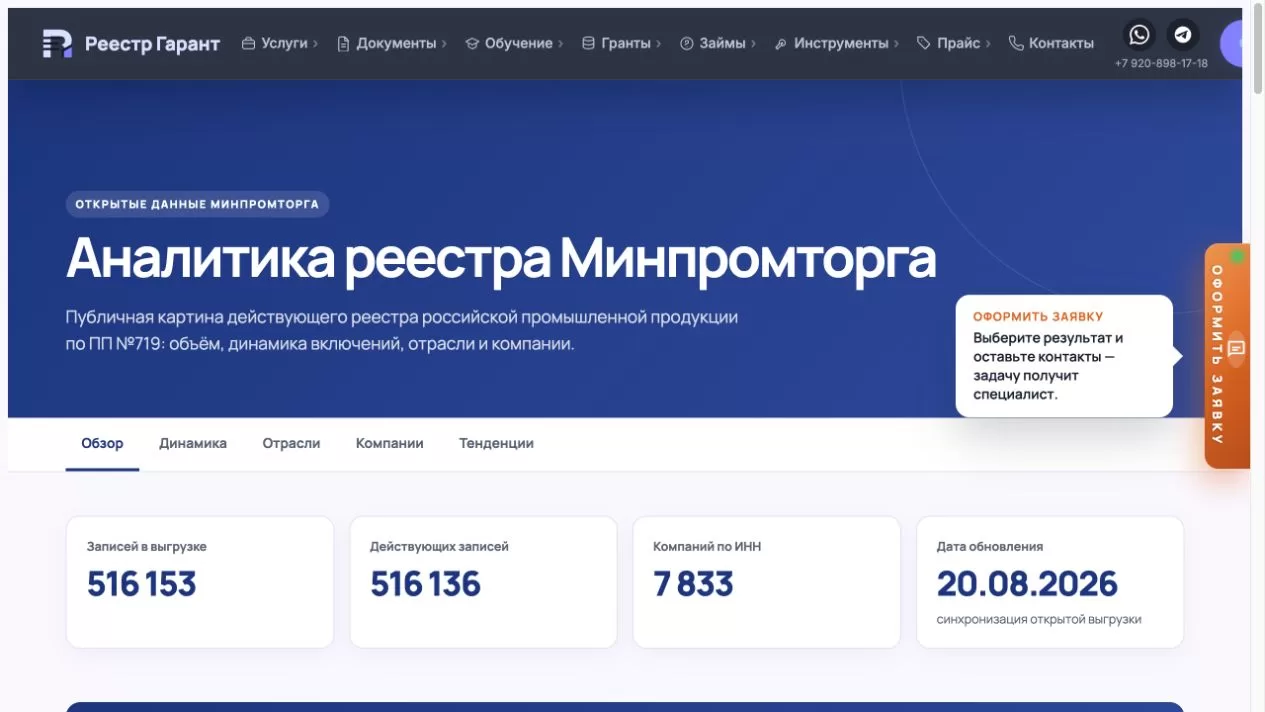Click the синхронизация открытой выгрузки caption

1039,619
